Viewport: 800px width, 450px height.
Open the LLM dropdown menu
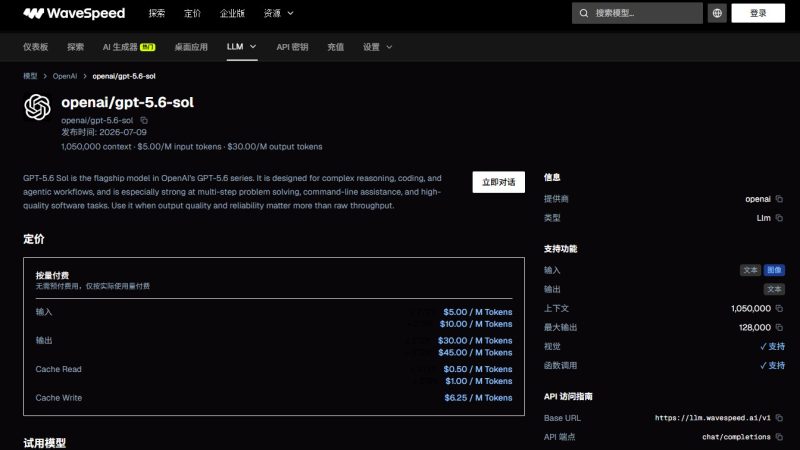pos(241,46)
